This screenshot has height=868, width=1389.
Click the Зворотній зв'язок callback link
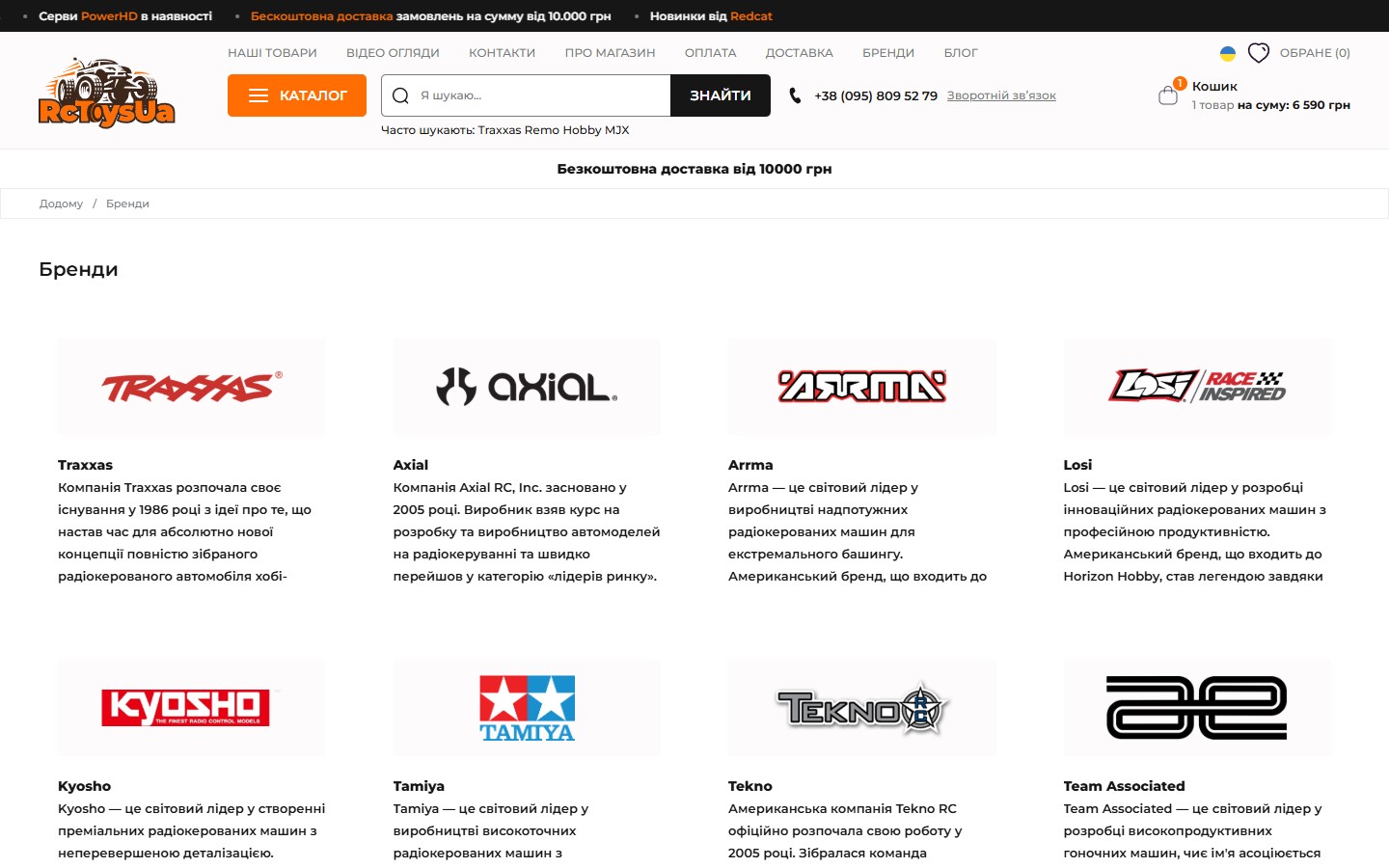click(x=1001, y=95)
